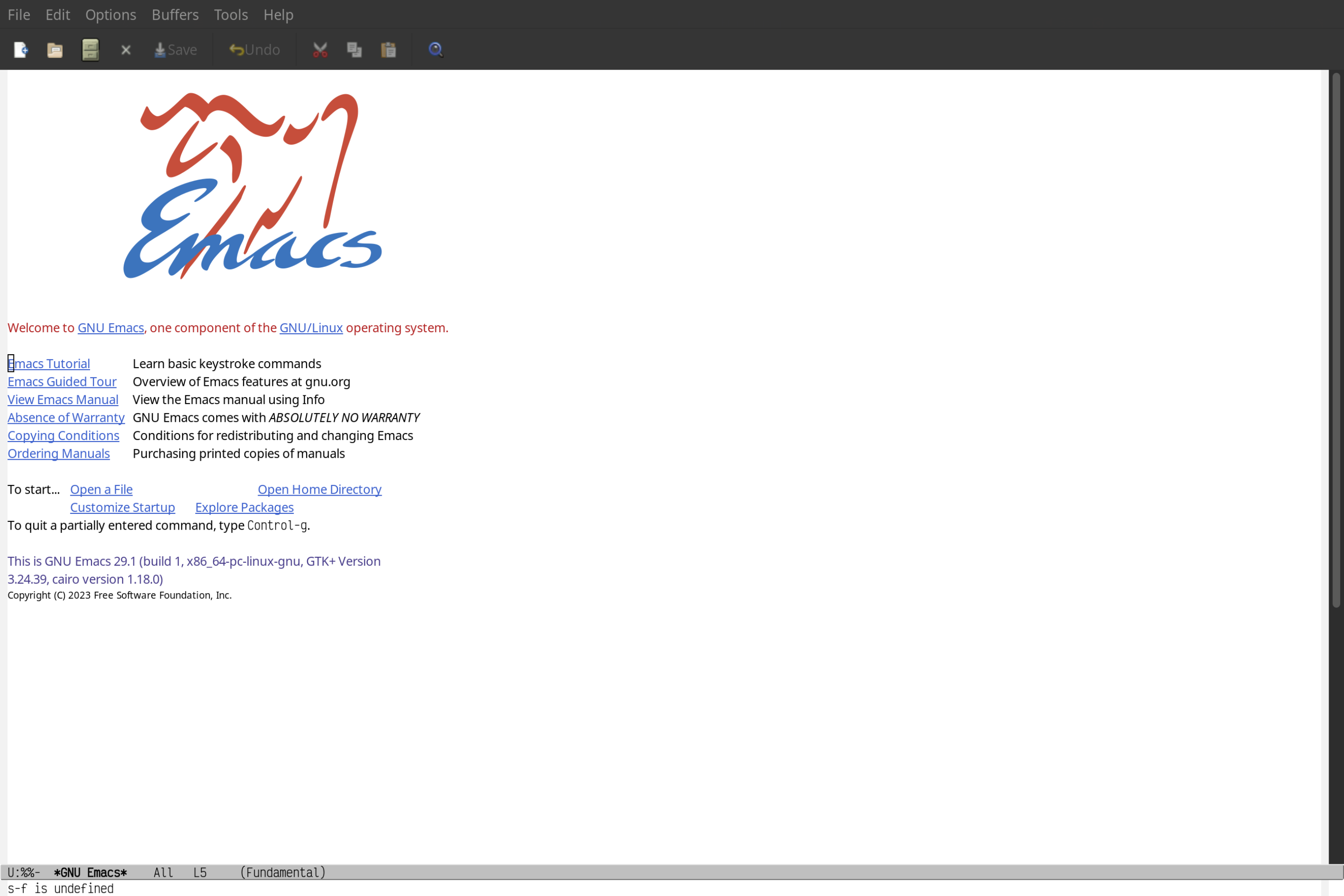Open a file using the folder icon
The image size is (1344, 896).
[55, 49]
